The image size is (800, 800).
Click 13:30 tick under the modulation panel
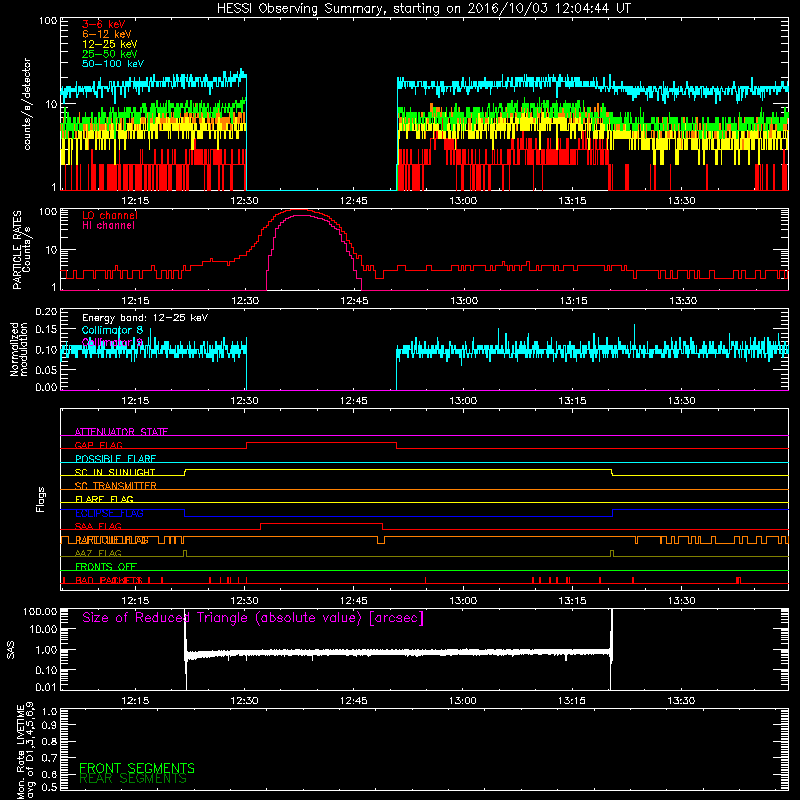point(682,401)
